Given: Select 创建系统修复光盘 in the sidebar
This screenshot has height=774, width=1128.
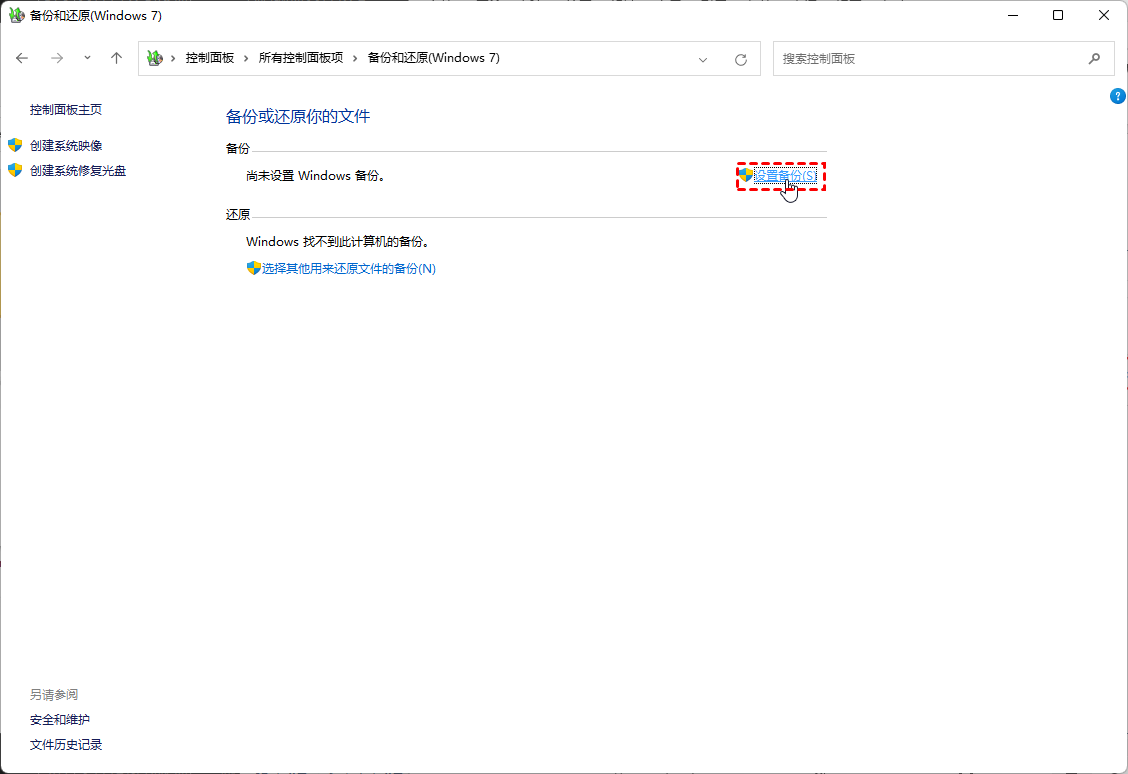Looking at the screenshot, I should click(78, 171).
